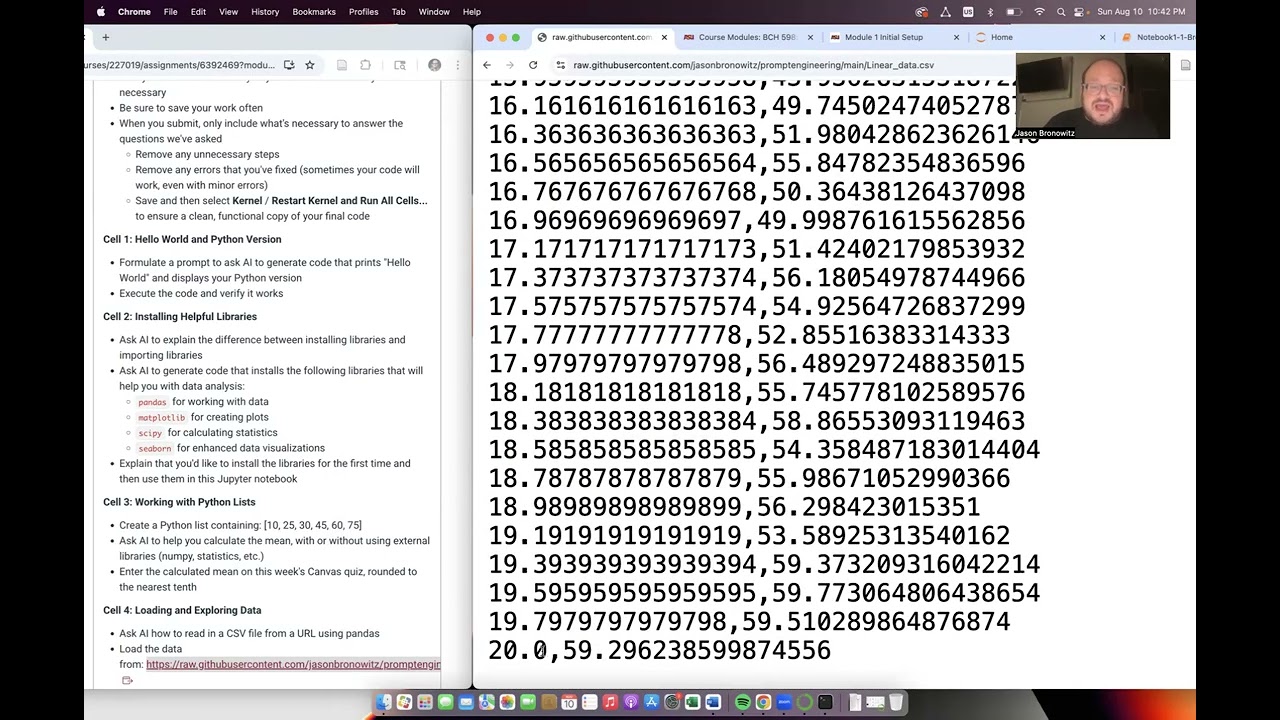1280x720 pixels.
Task: Open the Help menu
Action: click(x=471, y=12)
